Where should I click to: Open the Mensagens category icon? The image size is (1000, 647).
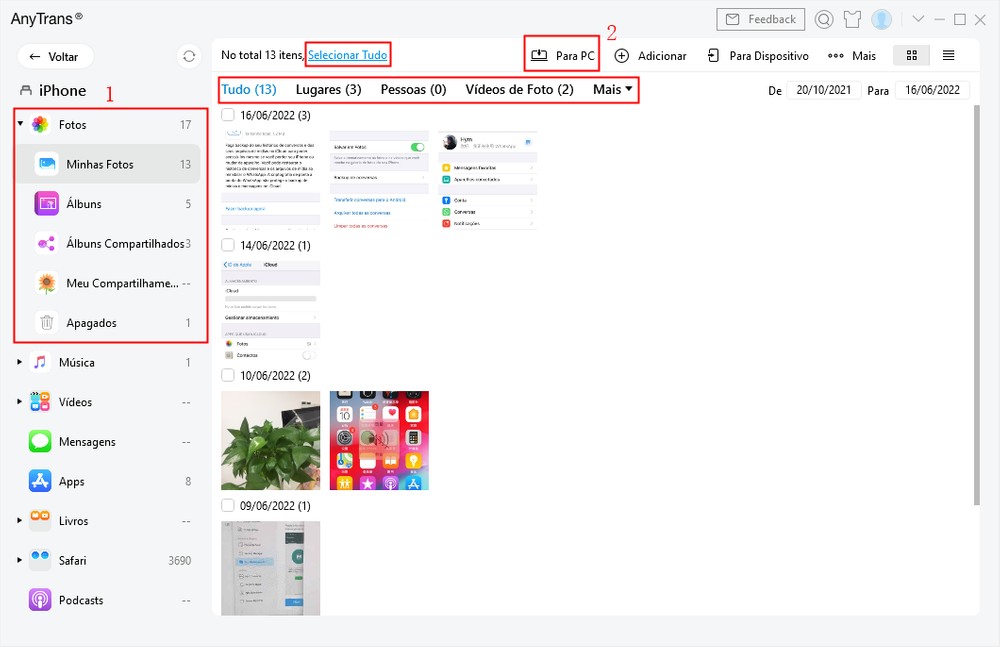pyautogui.click(x=40, y=441)
